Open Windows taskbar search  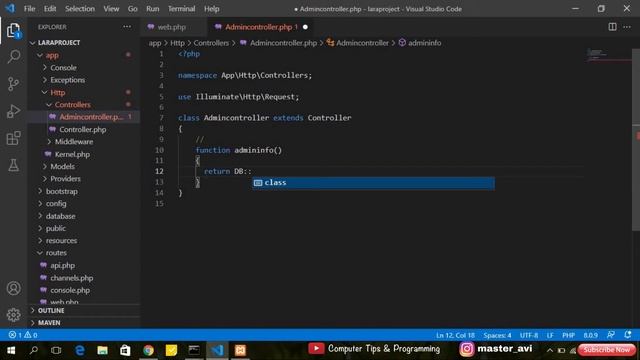pyautogui.click(x=34, y=350)
